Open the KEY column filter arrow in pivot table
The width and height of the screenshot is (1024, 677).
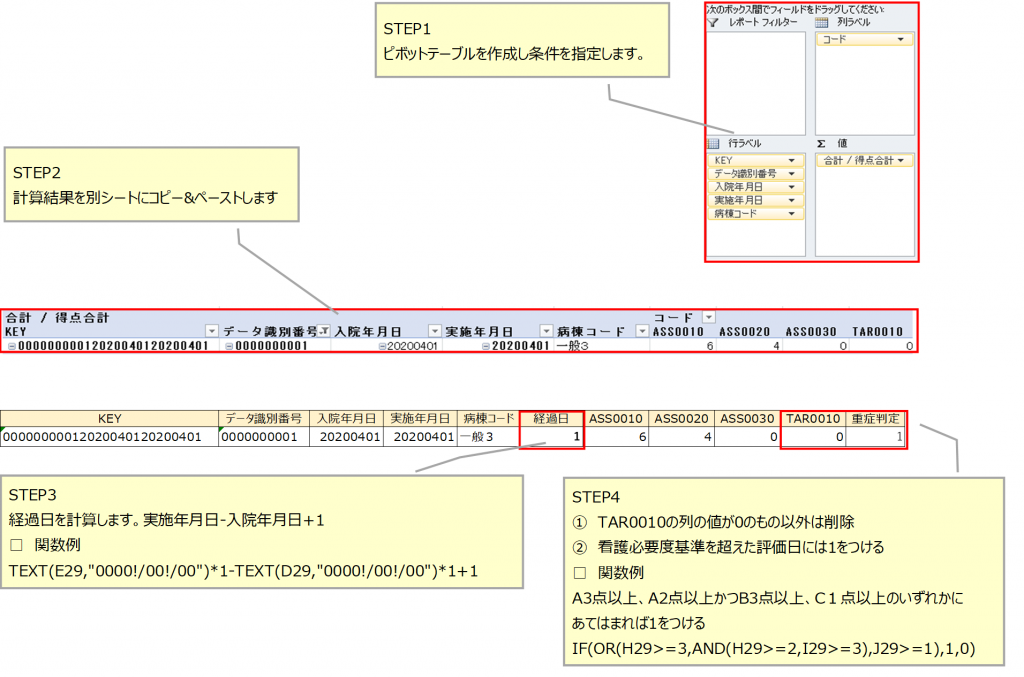click(211, 329)
